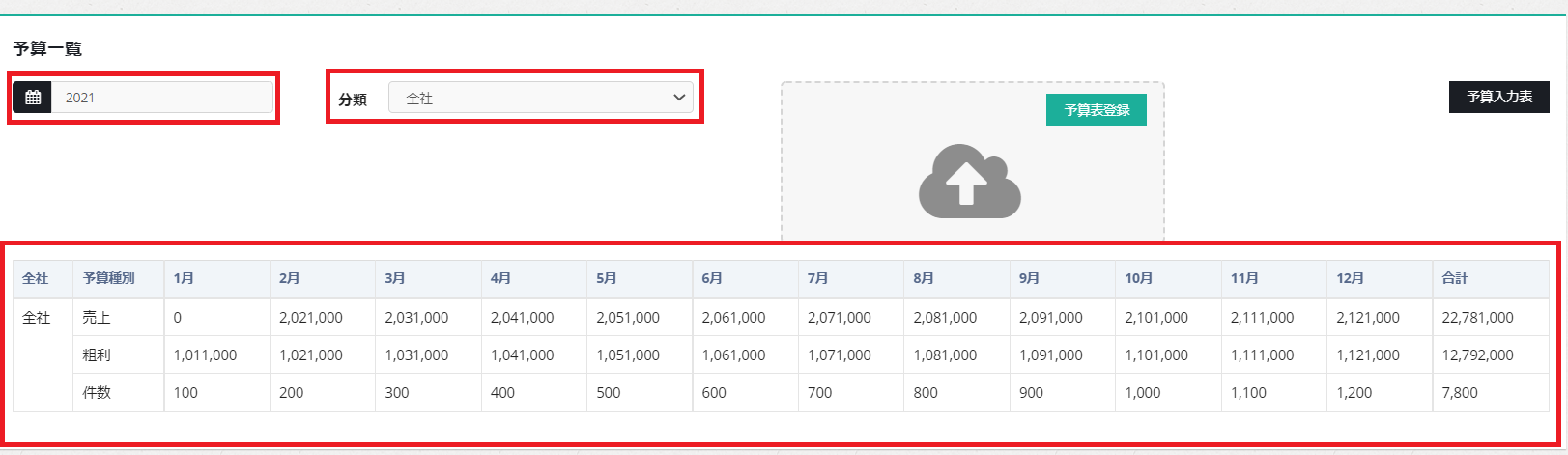Click the year field showing 2021
Screen dimensions: 1568x455
point(162,98)
